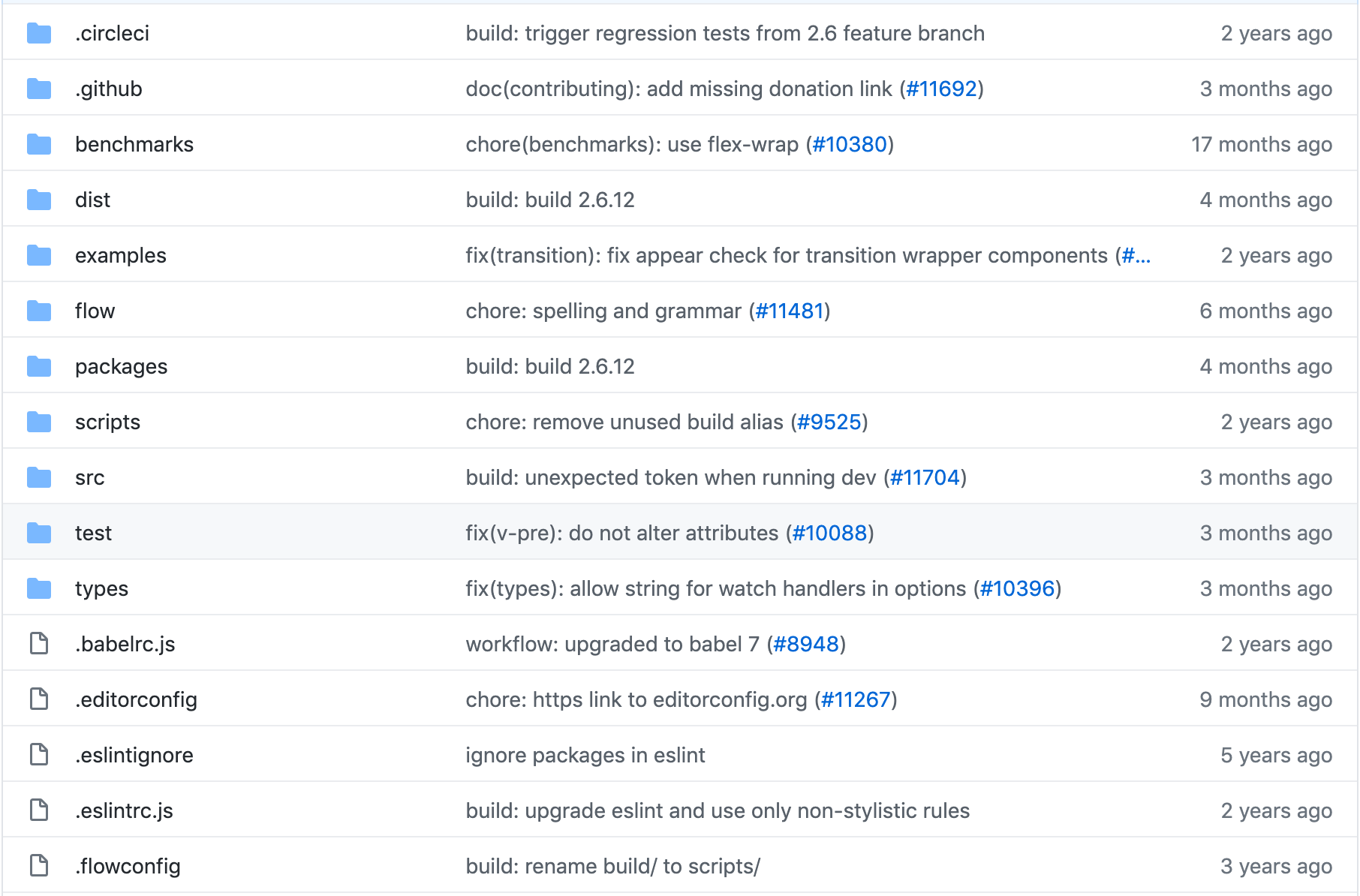Screen dimensions: 1360x896
Task: Open the .eslintrc.js file
Action: (x=124, y=810)
